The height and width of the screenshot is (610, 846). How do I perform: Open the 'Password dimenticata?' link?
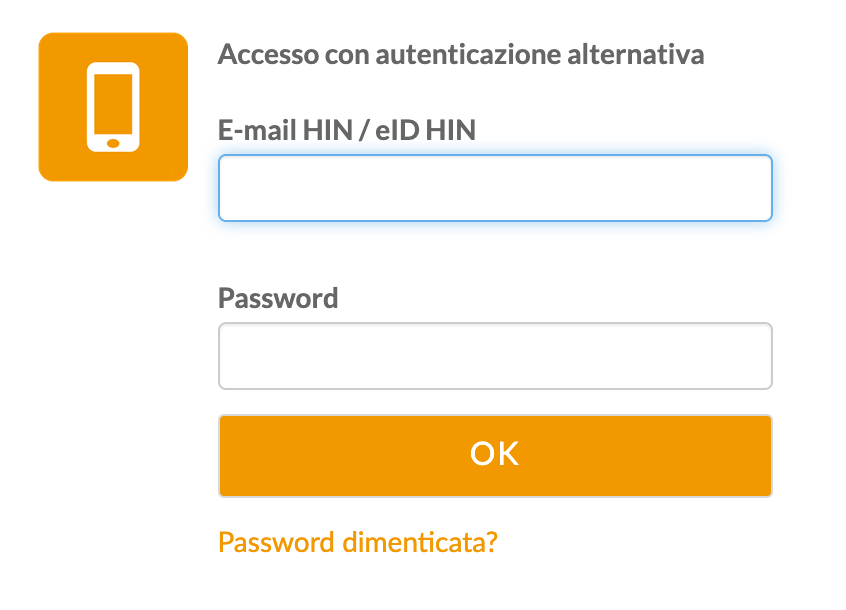[x=358, y=542]
